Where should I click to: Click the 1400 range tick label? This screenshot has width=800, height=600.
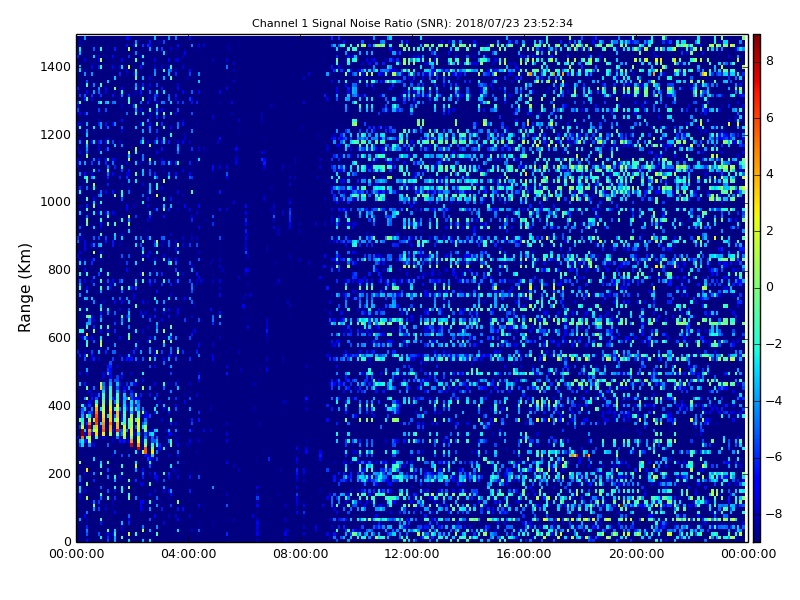[56, 67]
